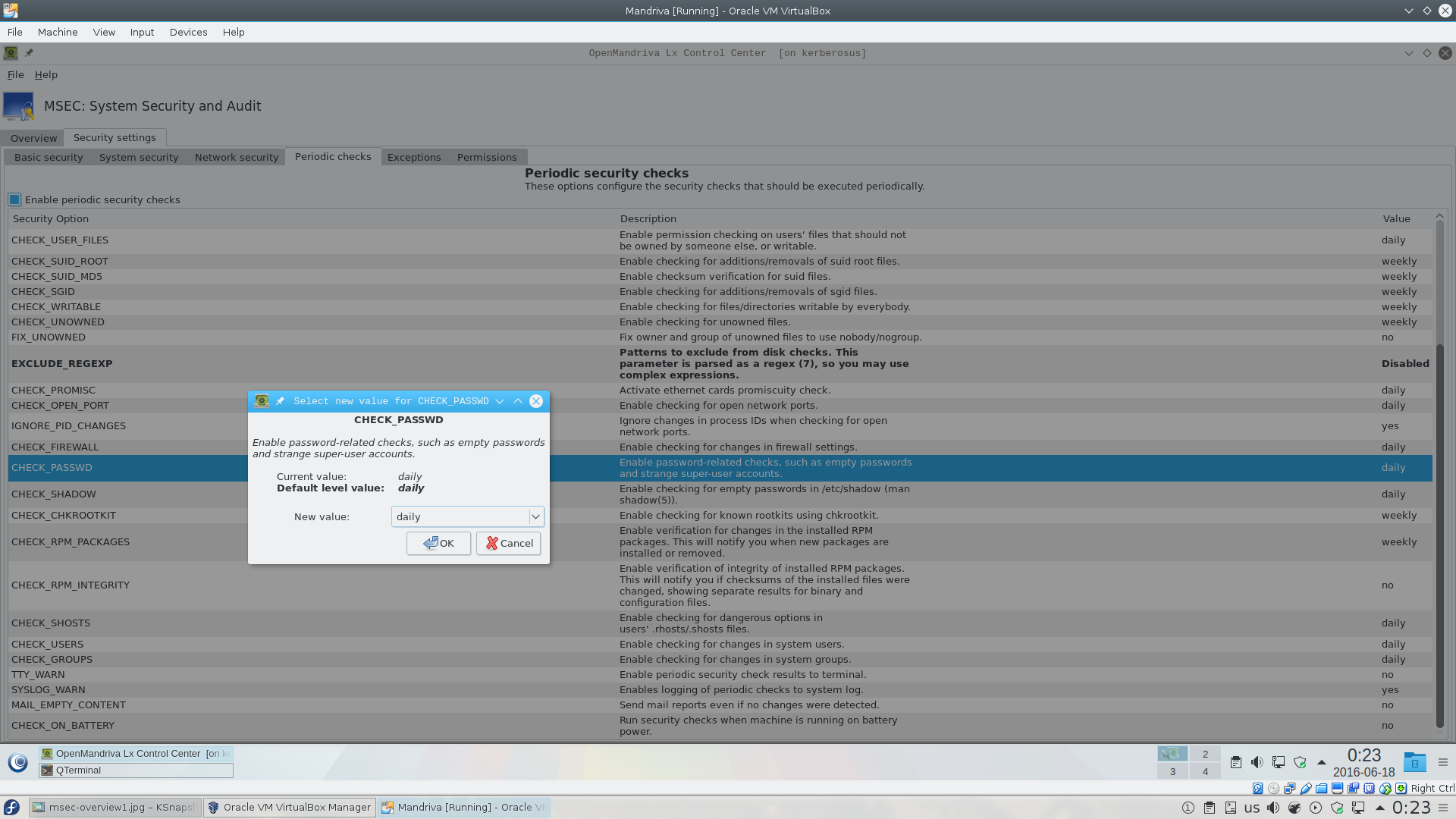Click VirtualBox keyboard capture green arrow indicator
Viewport: 1456px width, 819px height.
(x=1401, y=789)
